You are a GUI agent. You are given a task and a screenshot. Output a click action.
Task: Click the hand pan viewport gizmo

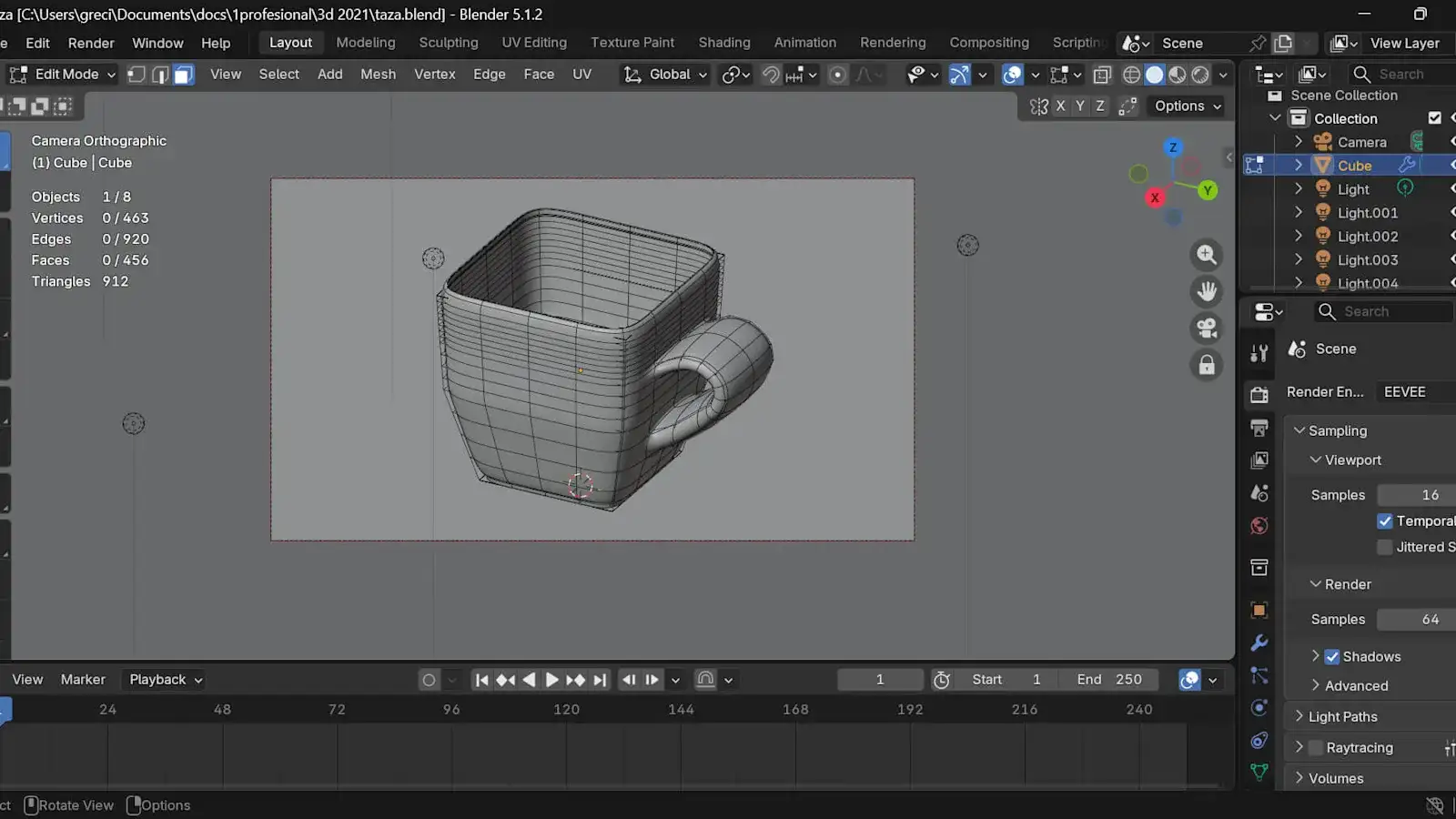pos(1207,291)
